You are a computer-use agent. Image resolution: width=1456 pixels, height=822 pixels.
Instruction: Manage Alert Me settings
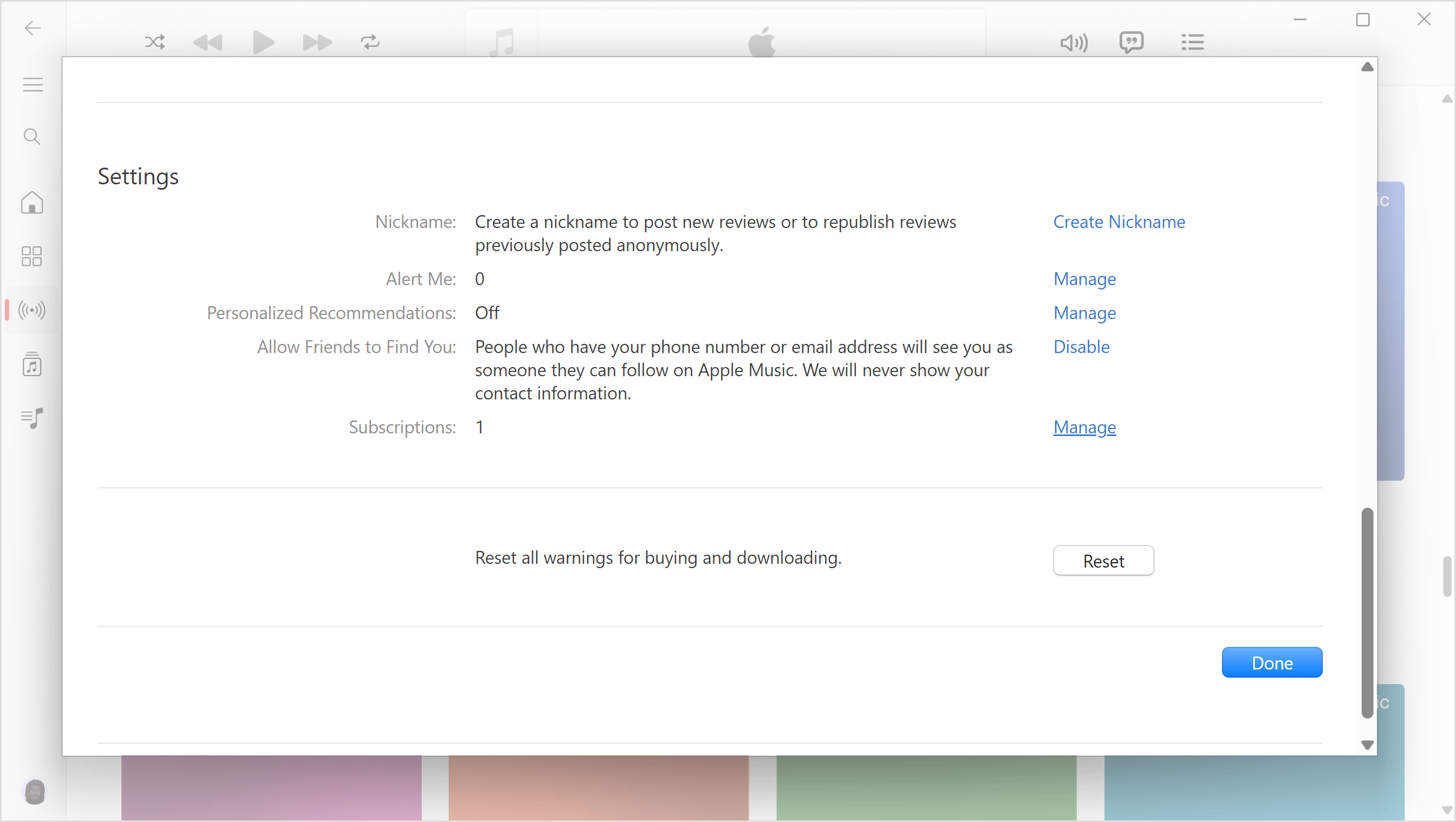pos(1084,279)
